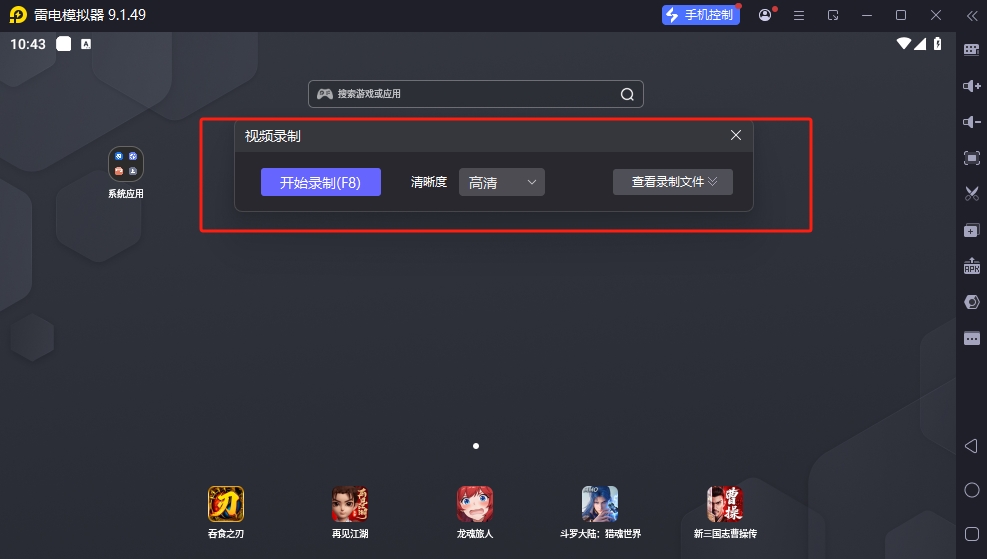Open the 系统应用 folder
The width and height of the screenshot is (987, 559).
[x=126, y=164]
